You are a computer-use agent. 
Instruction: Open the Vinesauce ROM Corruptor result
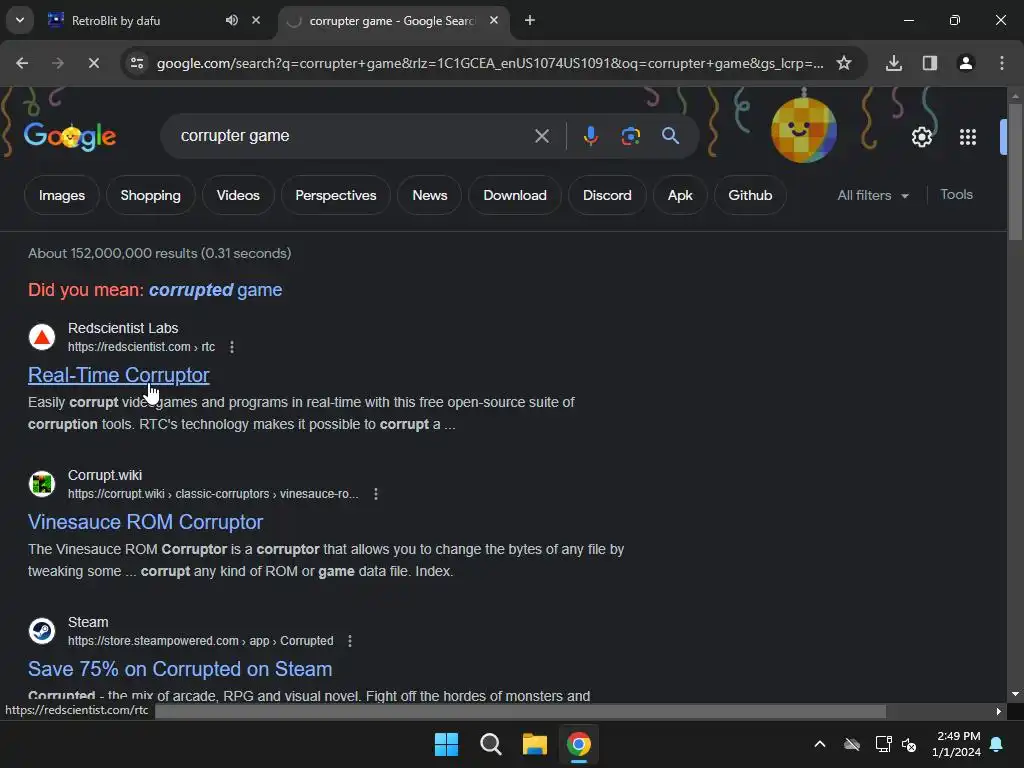pos(146,522)
